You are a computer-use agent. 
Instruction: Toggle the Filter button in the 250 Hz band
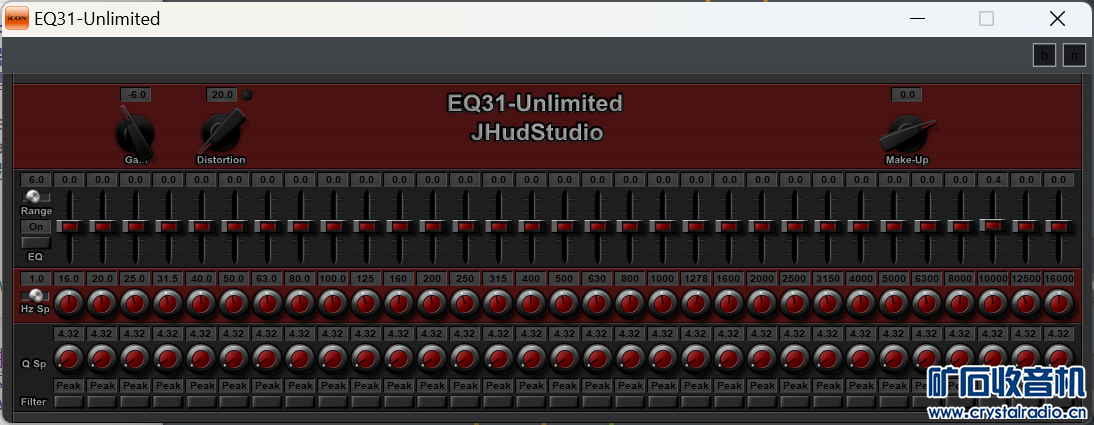[x=465, y=401]
